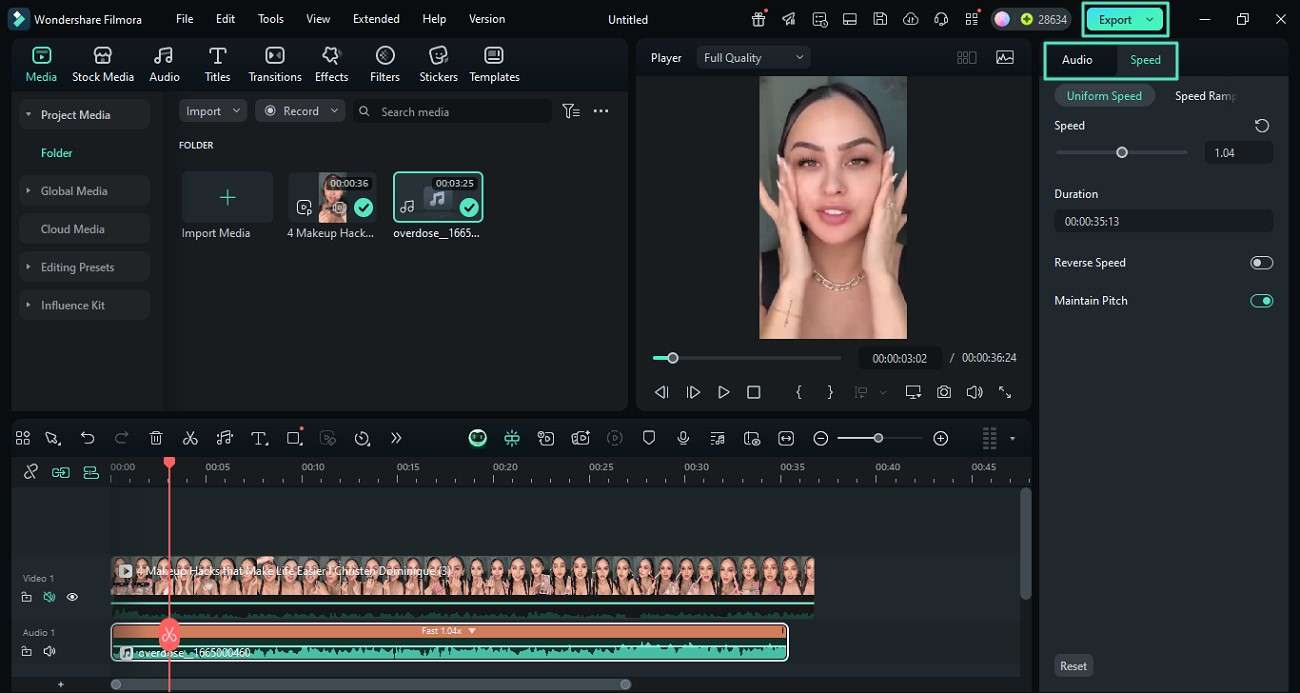Show more timeline tools with double chevron
Viewport: 1300px width, 693px height.
396,438
